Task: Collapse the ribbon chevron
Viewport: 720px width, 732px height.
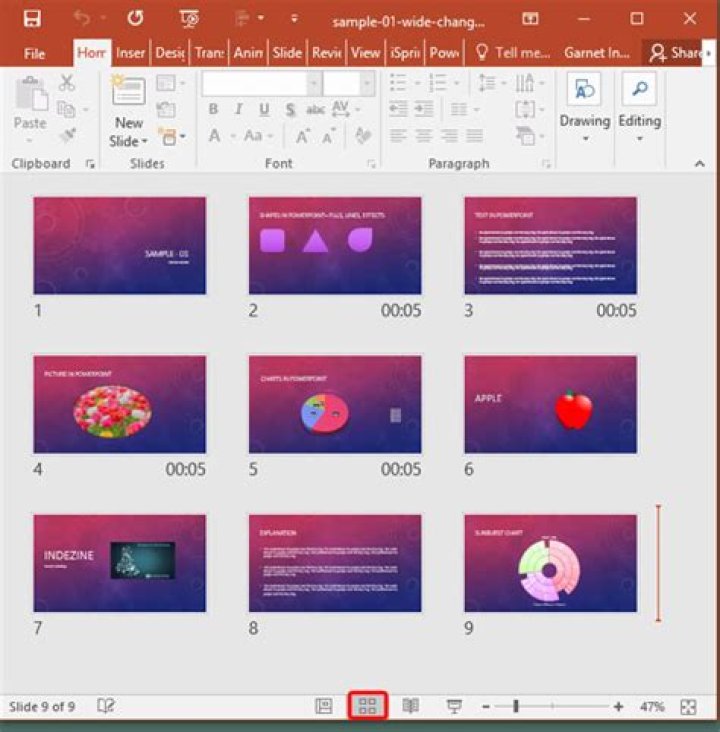Action: click(x=699, y=163)
